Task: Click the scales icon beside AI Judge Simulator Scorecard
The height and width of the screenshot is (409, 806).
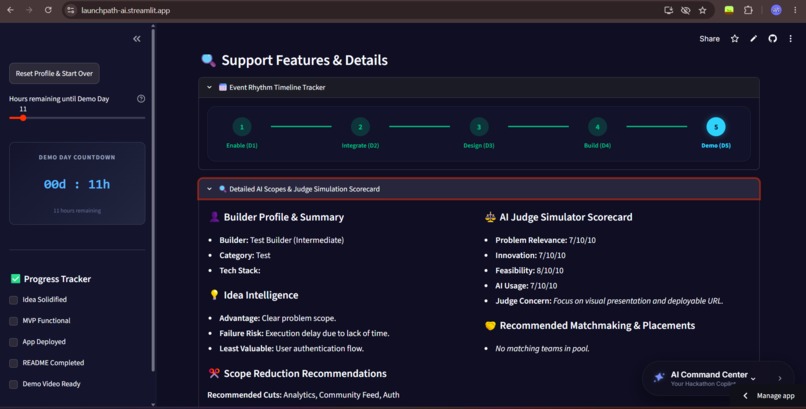Action: coord(490,217)
